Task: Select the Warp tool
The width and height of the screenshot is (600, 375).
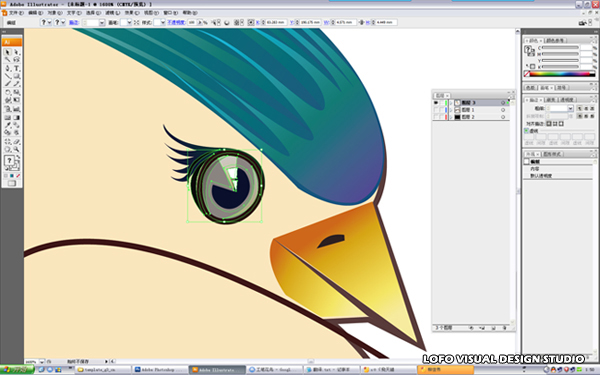Action: (7, 100)
